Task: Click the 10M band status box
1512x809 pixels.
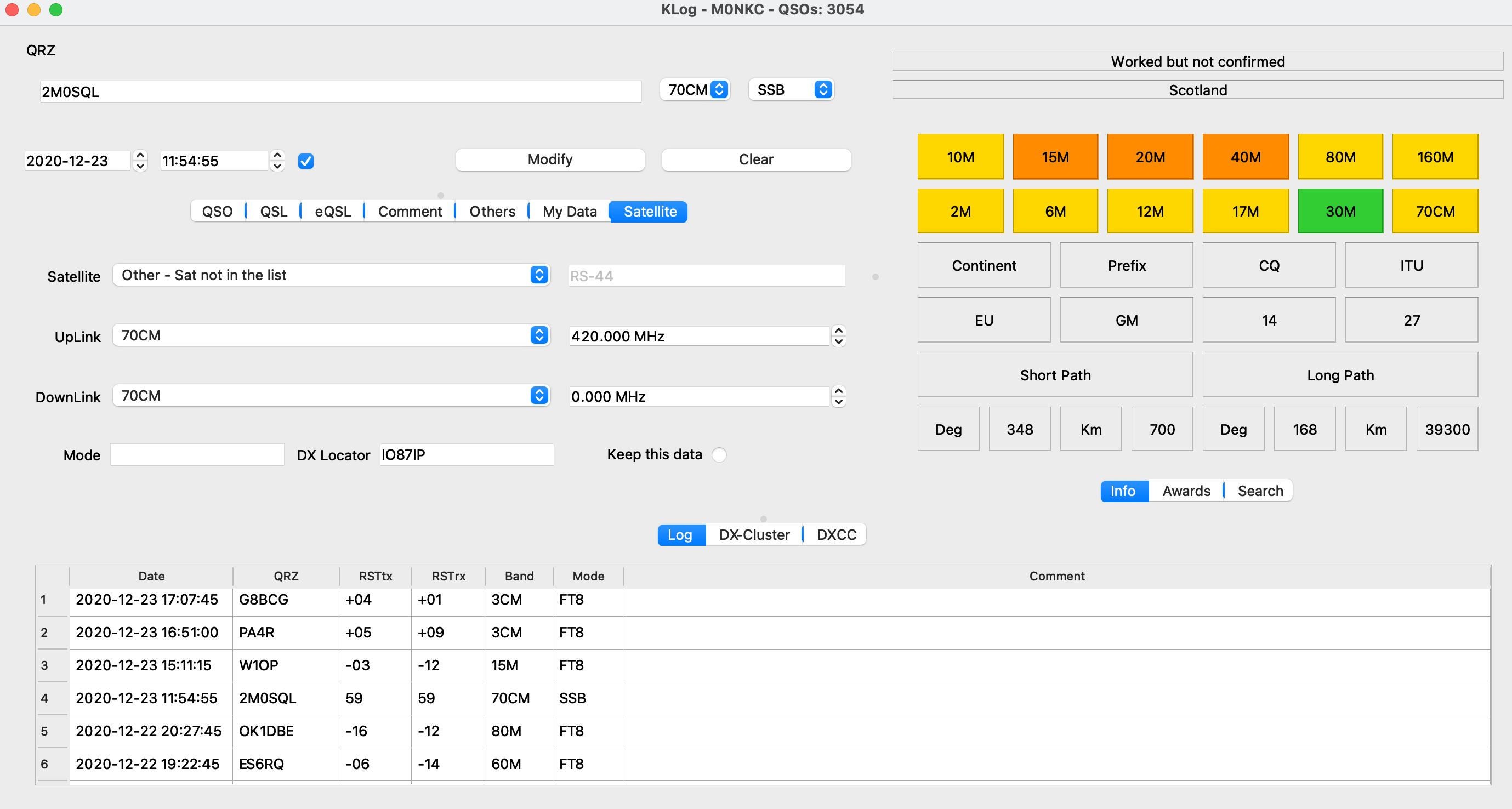Action: tap(960, 157)
